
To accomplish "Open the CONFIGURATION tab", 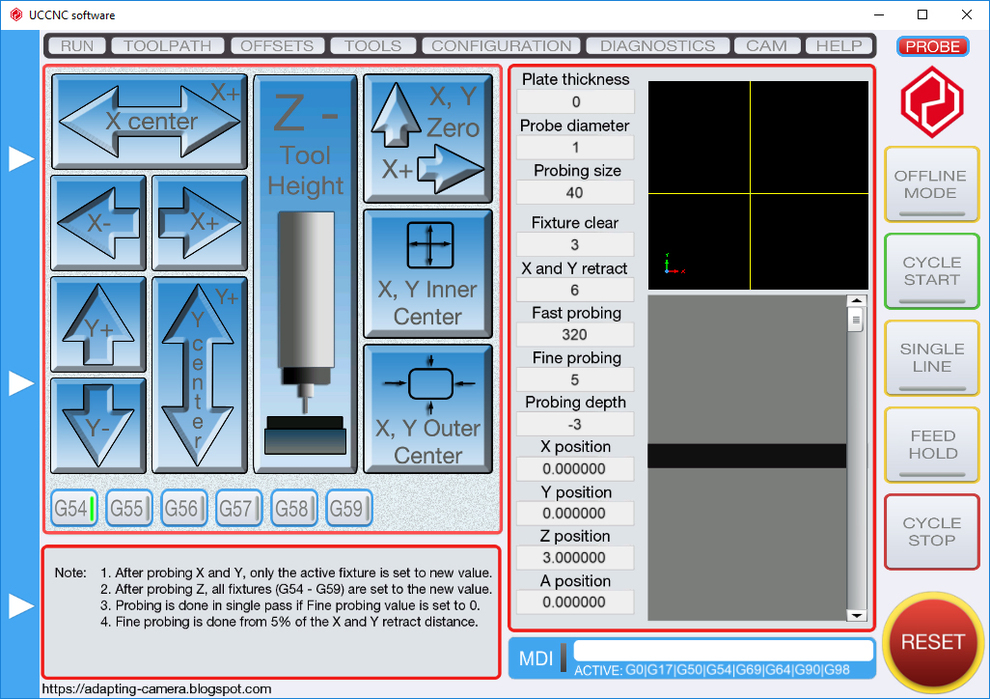I will click(x=501, y=46).
